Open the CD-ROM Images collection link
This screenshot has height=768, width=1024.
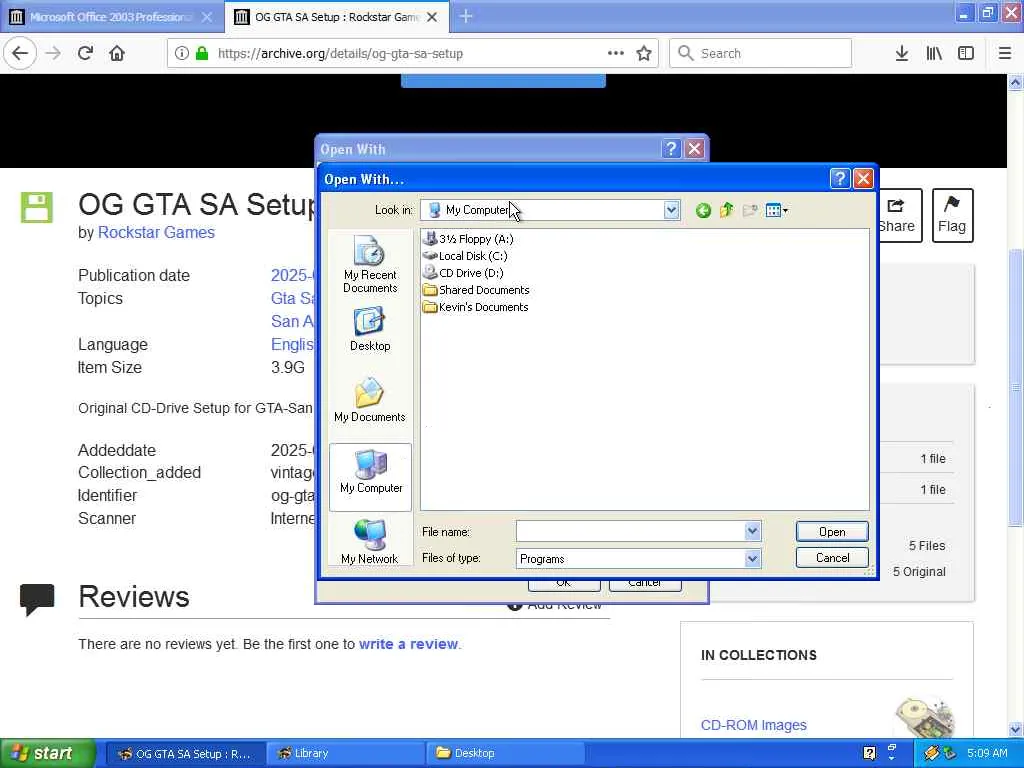(753, 725)
